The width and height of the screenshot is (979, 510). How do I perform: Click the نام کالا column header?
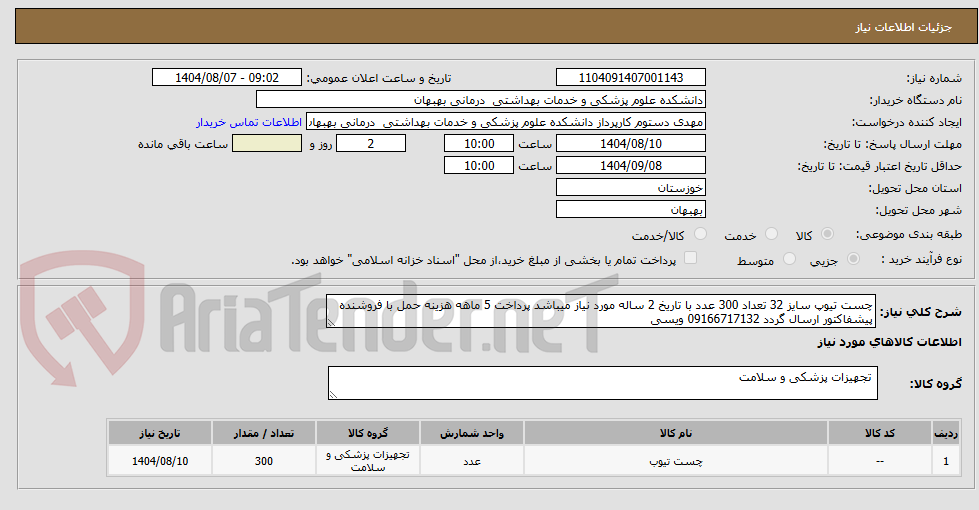tap(676, 433)
